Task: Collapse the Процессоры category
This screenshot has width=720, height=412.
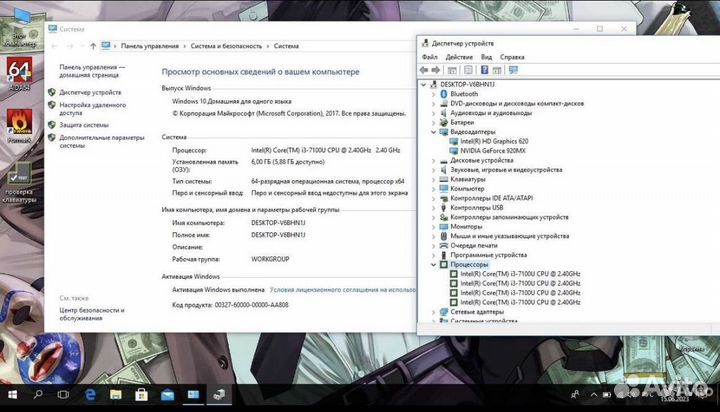Action: pos(433,265)
